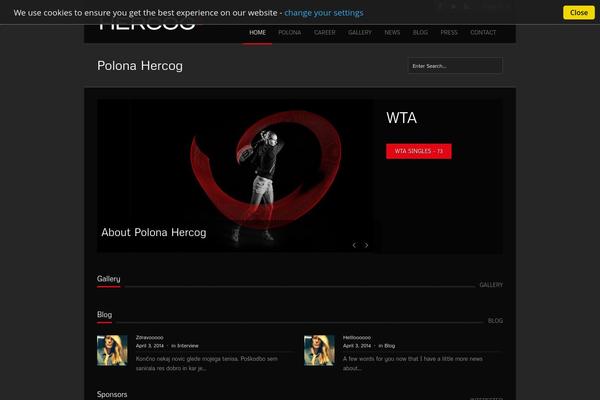Open the CAREER menu item
Viewport: 600px width, 400px height.
point(324,33)
